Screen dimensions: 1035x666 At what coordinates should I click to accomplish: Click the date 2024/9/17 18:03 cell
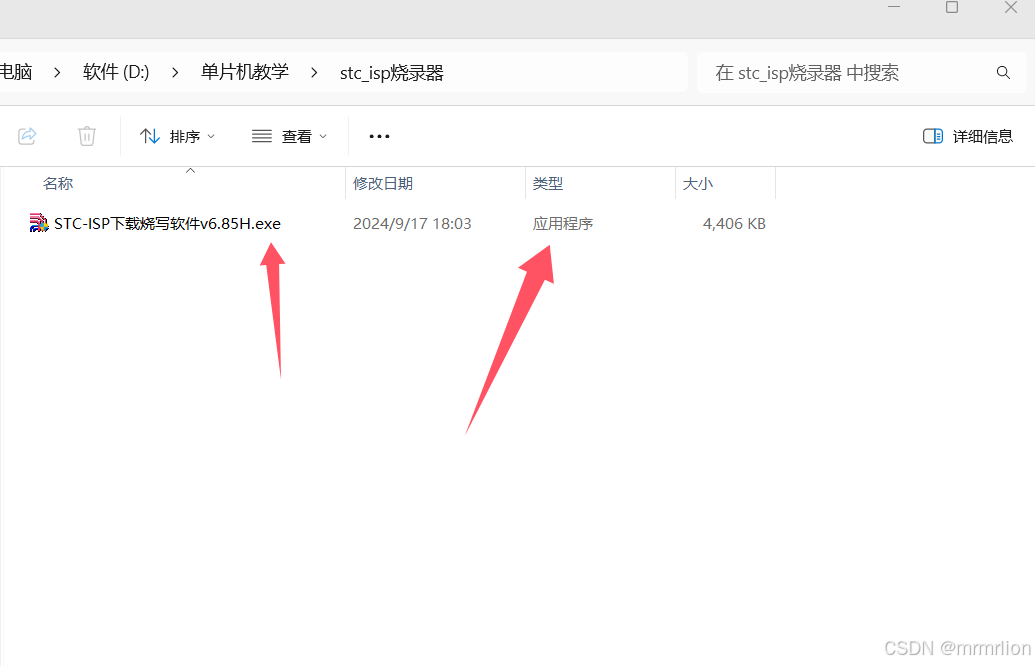pyautogui.click(x=412, y=224)
